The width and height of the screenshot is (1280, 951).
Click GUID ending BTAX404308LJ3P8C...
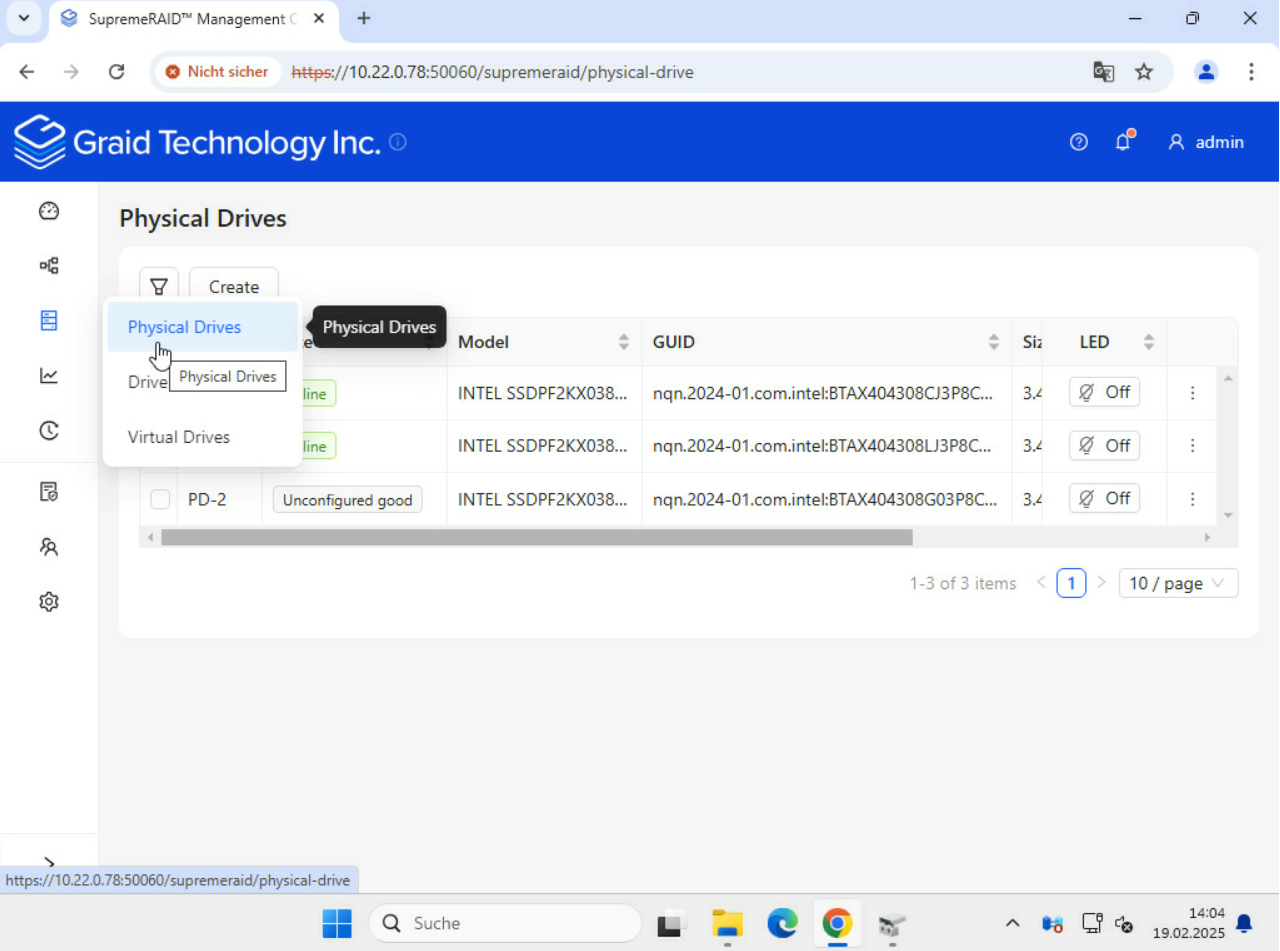[x=823, y=446]
